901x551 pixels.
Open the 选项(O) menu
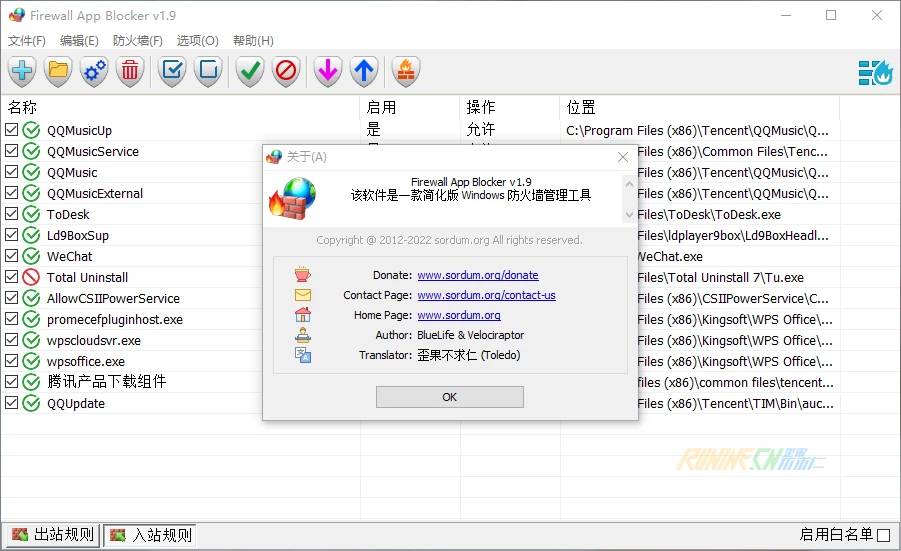(197, 41)
